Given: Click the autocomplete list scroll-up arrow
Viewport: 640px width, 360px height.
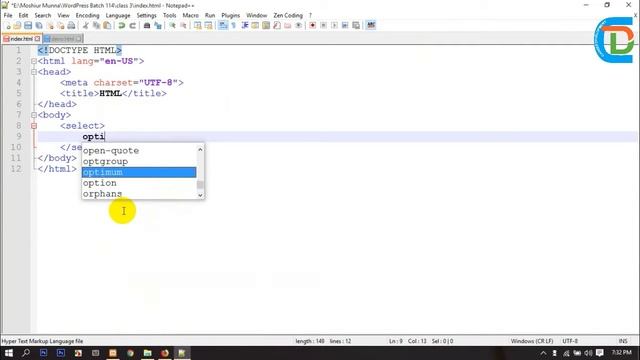Looking at the screenshot, I should point(200,149).
